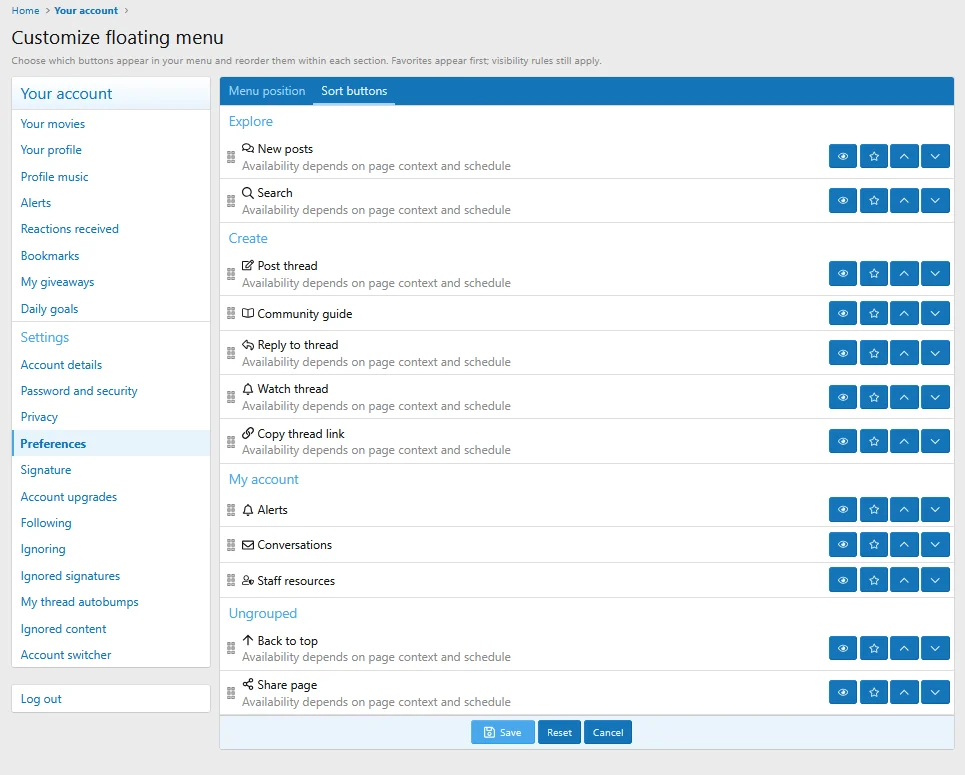Screen dimensions: 965x775
Task: Move Community guide up one position
Action: click(904, 313)
